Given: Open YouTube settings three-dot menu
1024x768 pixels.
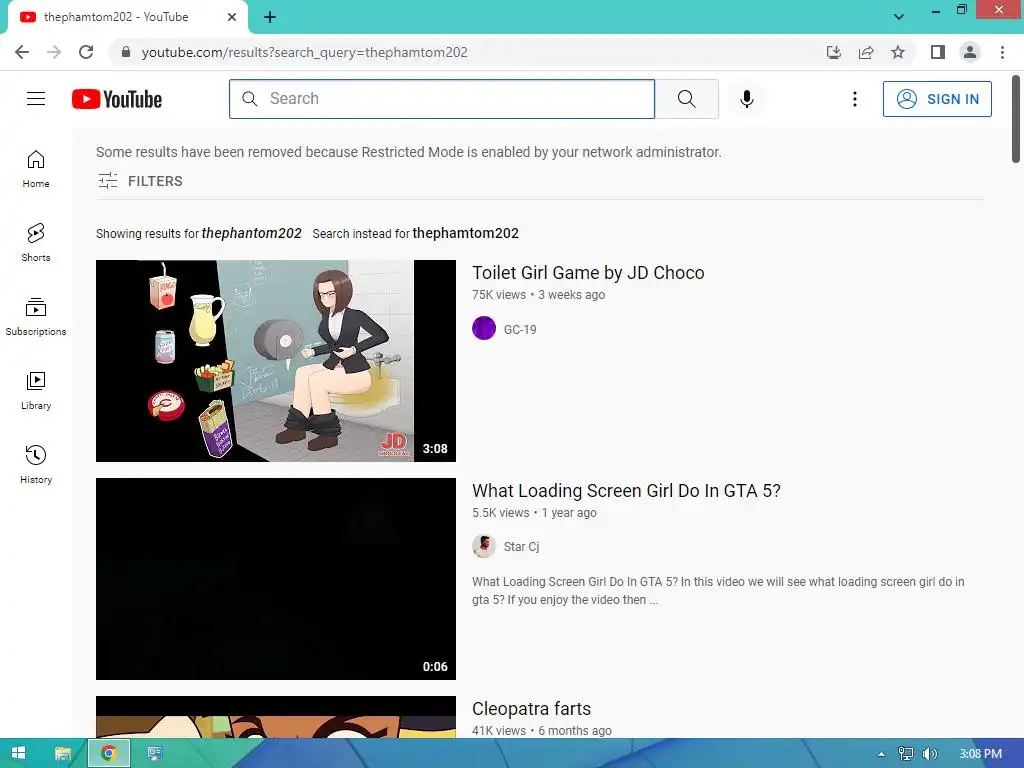Looking at the screenshot, I should coord(854,99).
